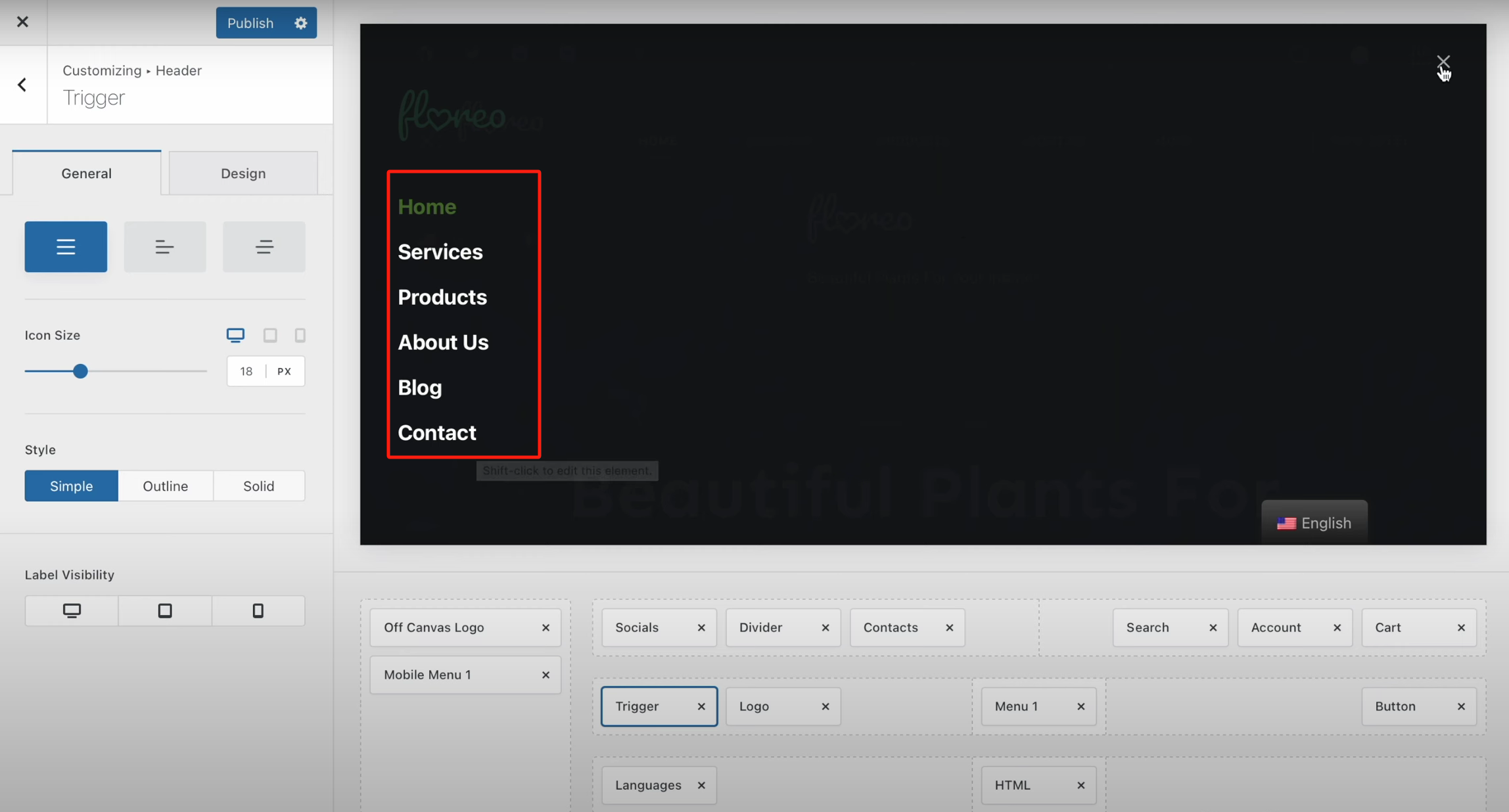
Task: Select the Outline style option
Action: pyautogui.click(x=165, y=485)
